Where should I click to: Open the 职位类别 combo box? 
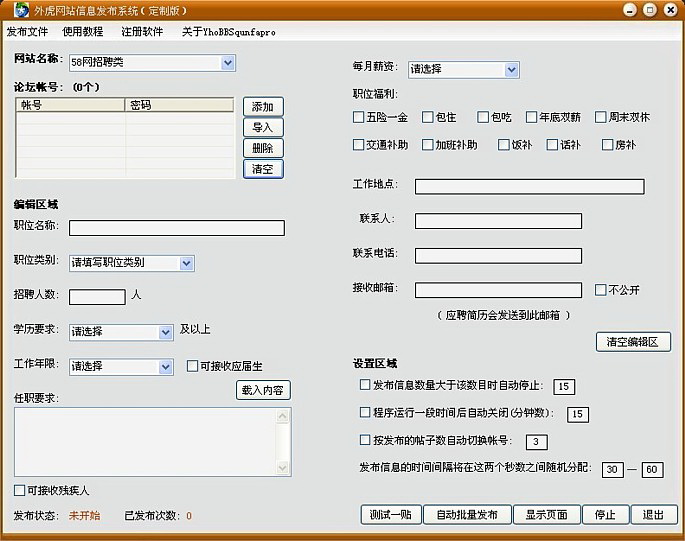coord(131,263)
